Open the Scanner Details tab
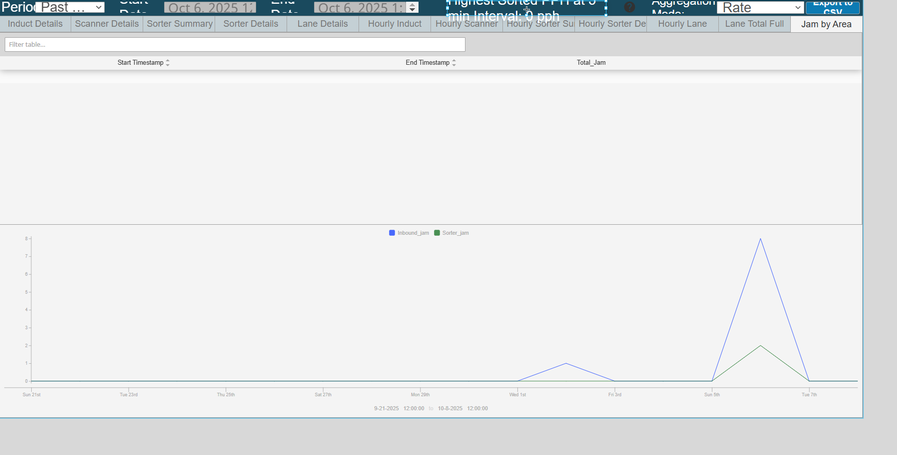Viewport: 897px width, 455px height. 107,24
